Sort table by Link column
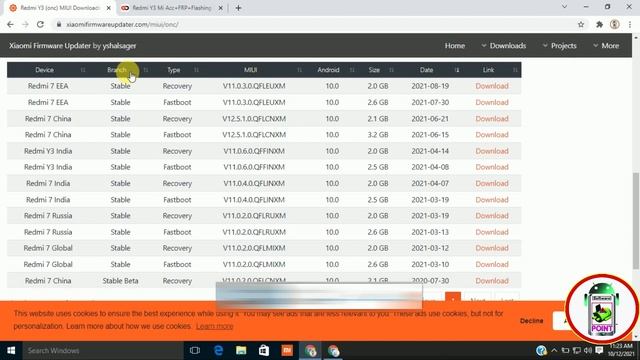640x360 pixels. click(x=491, y=70)
